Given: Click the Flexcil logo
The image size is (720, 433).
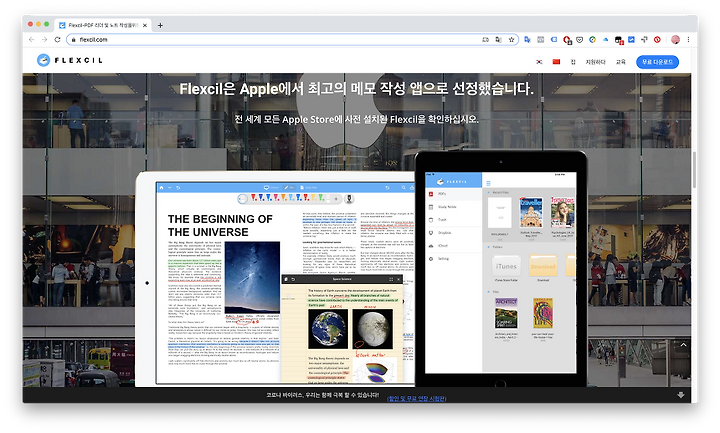Looking at the screenshot, I should 70,60.
